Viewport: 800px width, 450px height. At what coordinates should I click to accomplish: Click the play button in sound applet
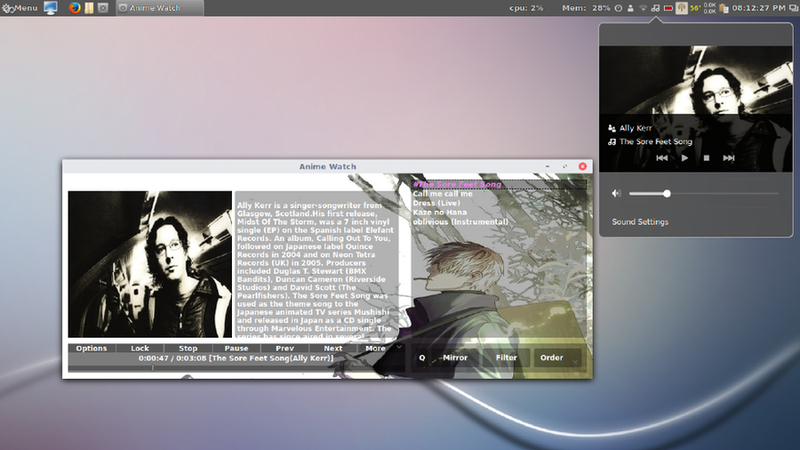(685, 158)
